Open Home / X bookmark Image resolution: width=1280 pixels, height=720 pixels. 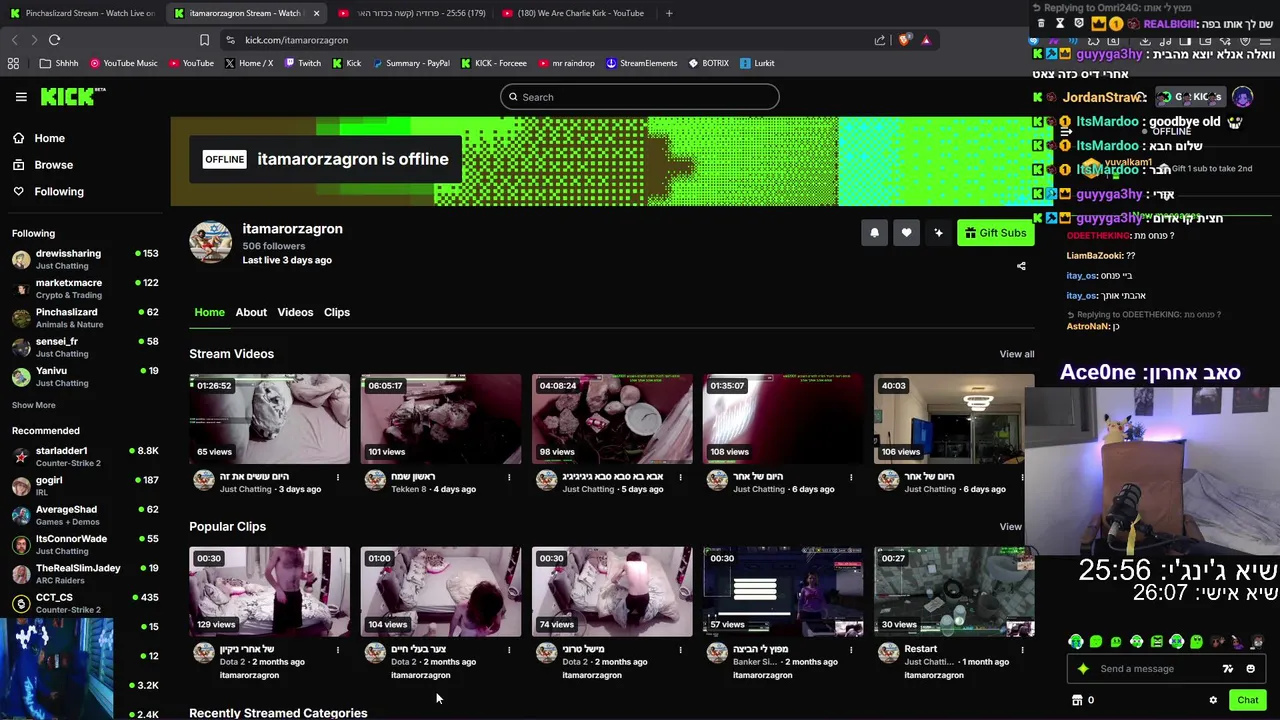click(249, 63)
